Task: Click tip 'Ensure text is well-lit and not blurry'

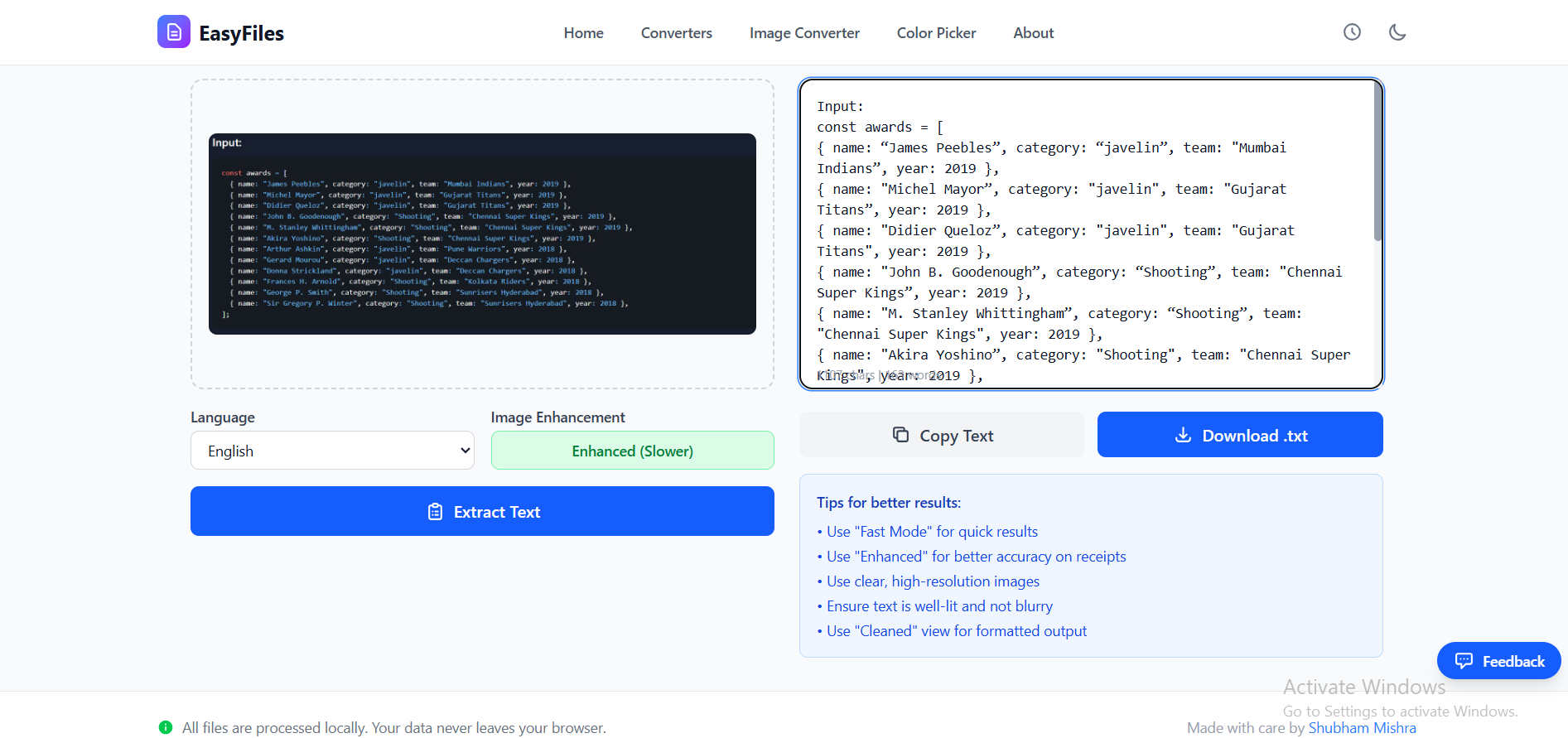Action: [x=939, y=606]
